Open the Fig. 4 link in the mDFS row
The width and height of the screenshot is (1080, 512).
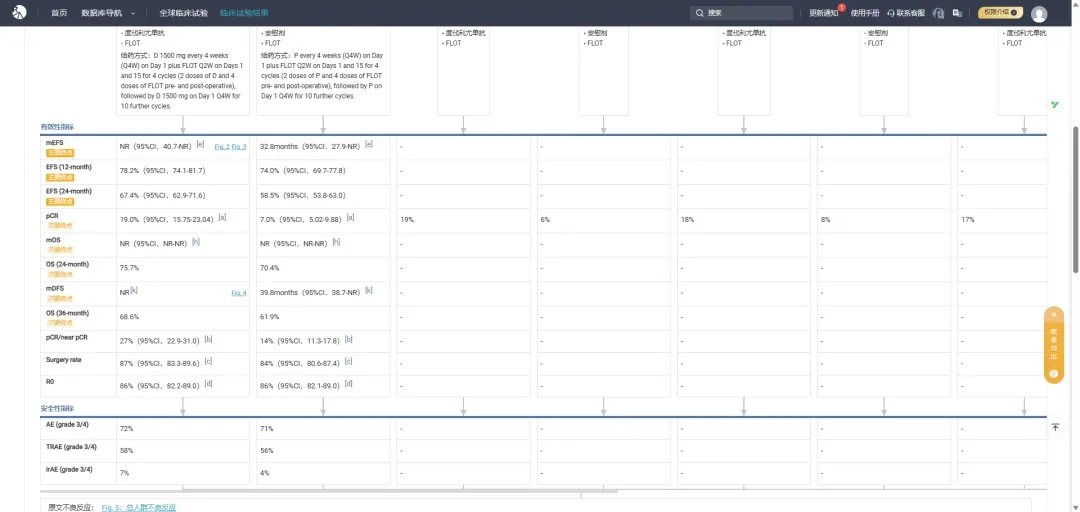(x=239, y=293)
